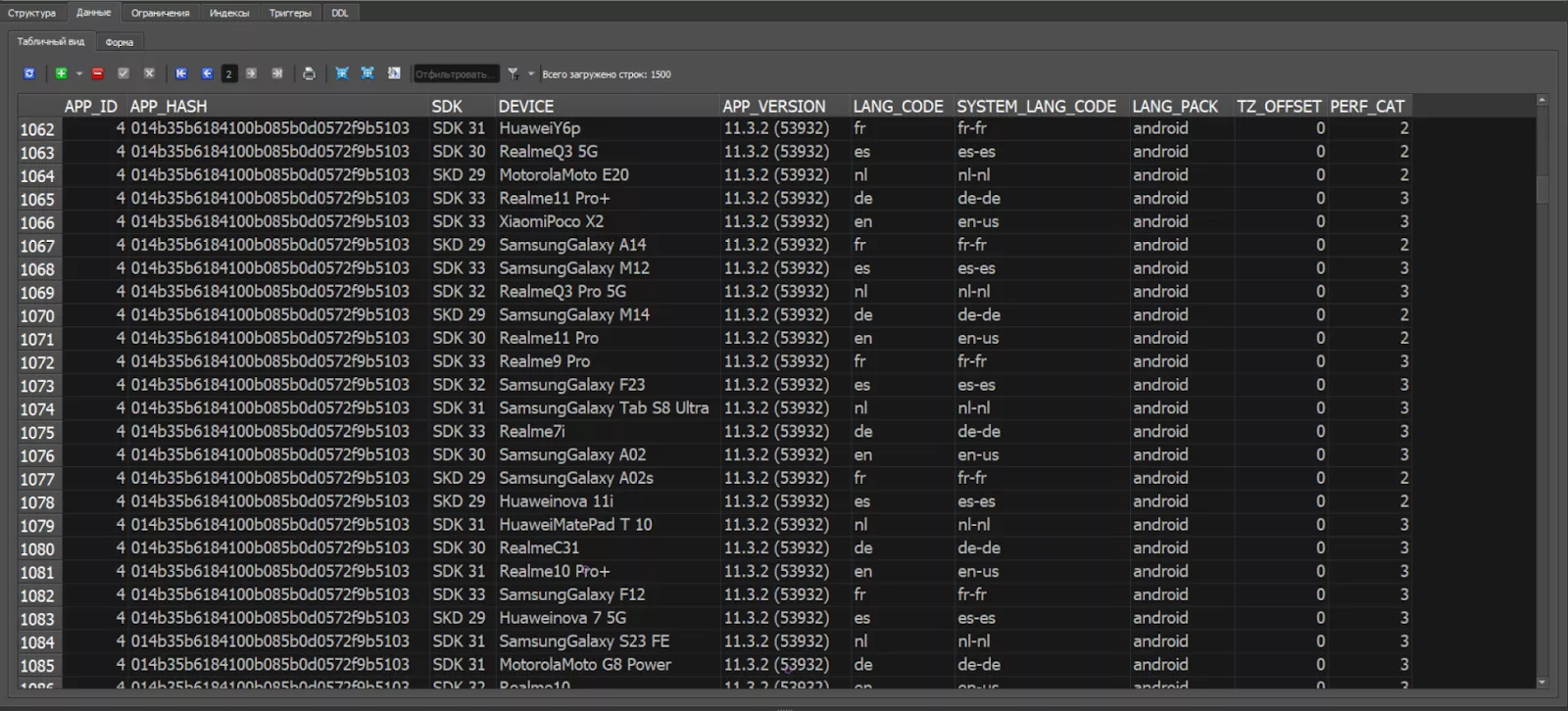Select the MotorolaMoto G8 Power cell
This screenshot has width=1568, height=711.
[x=608, y=664]
